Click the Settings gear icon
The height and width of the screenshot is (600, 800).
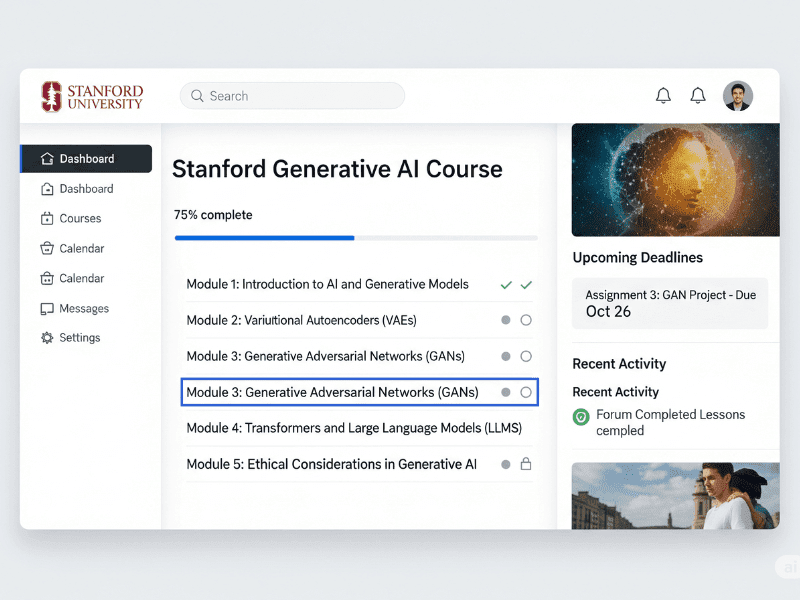47,338
